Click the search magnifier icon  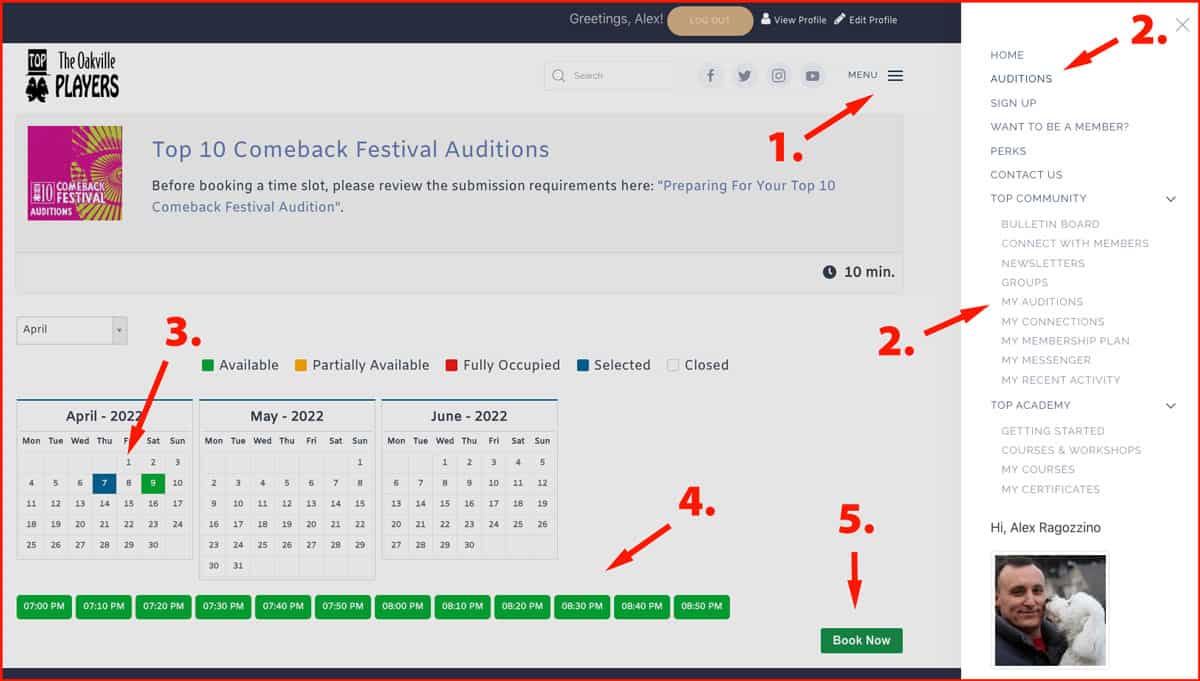(558, 75)
